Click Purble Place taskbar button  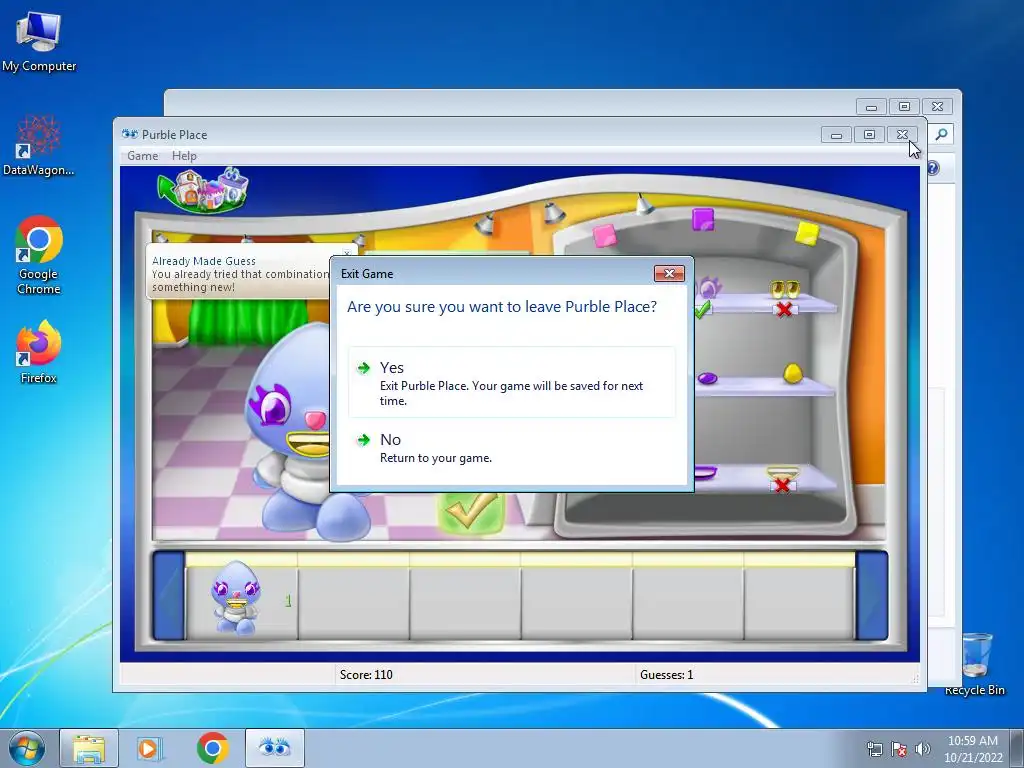[x=274, y=748]
